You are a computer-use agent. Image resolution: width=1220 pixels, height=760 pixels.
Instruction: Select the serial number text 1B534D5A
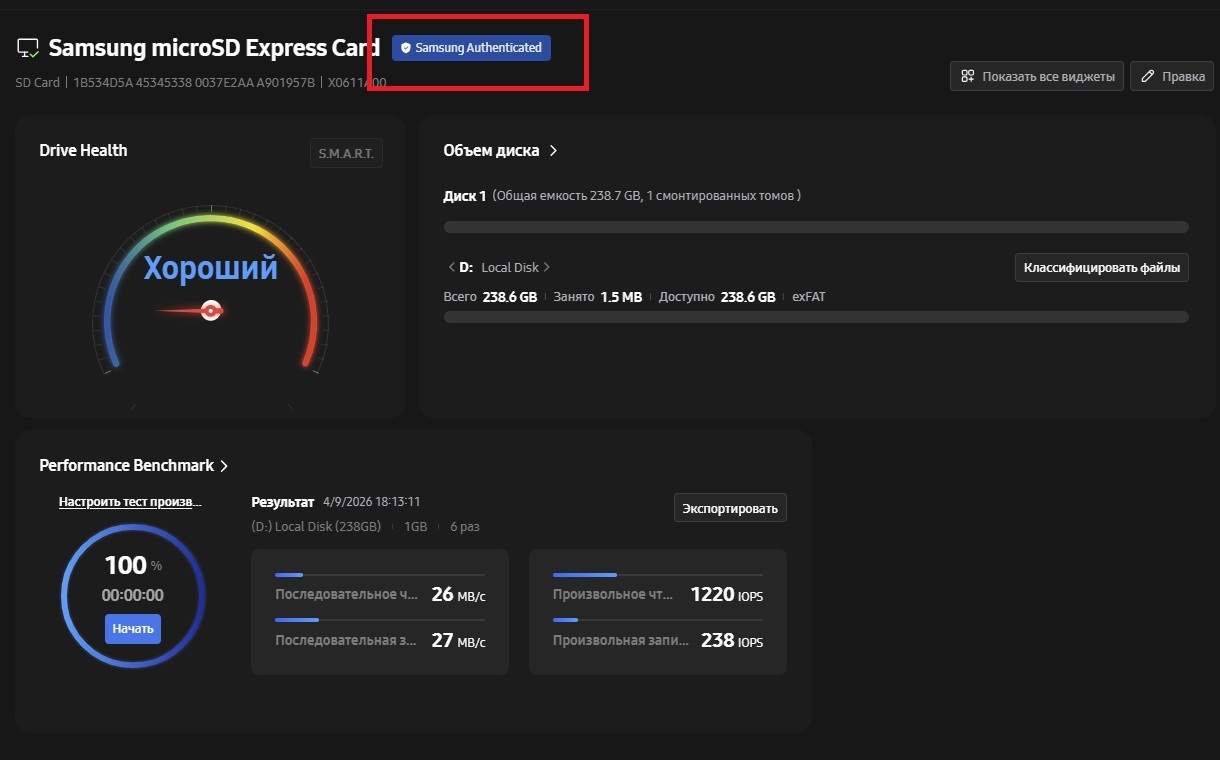[104, 83]
